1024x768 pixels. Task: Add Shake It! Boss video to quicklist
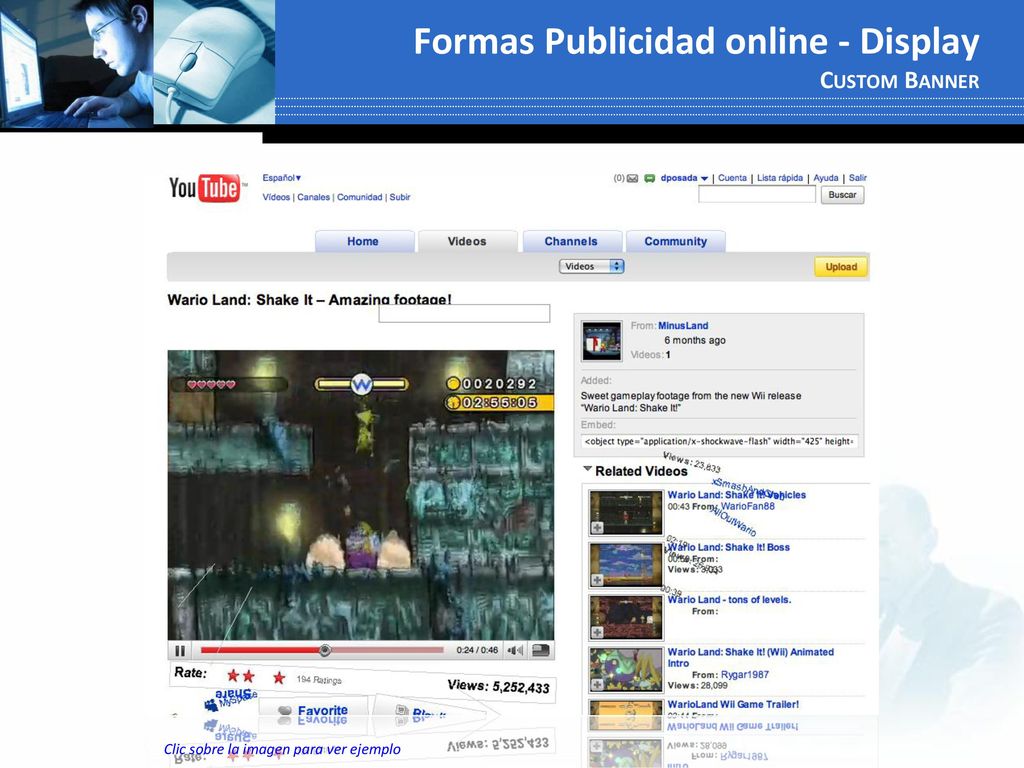(597, 579)
